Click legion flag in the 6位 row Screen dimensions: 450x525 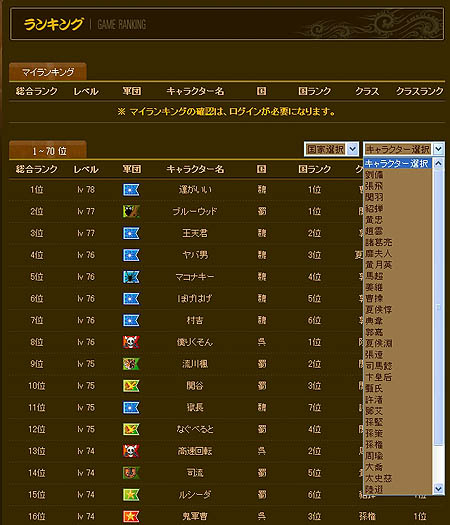(x=131, y=299)
